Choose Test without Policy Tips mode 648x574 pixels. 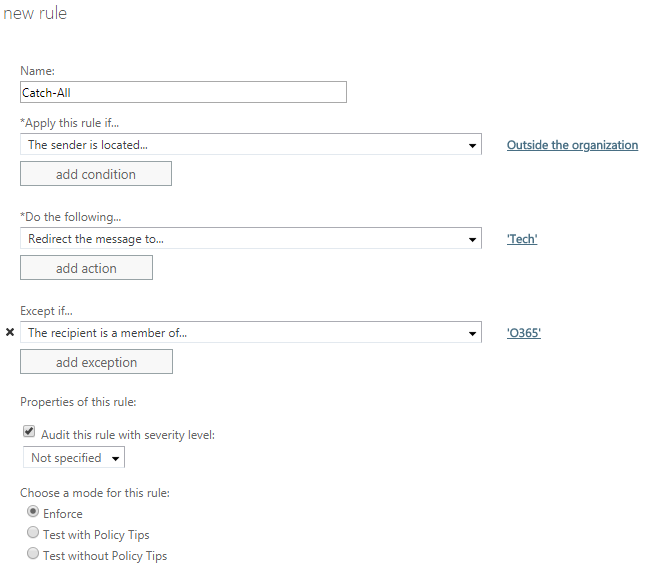pos(33,554)
